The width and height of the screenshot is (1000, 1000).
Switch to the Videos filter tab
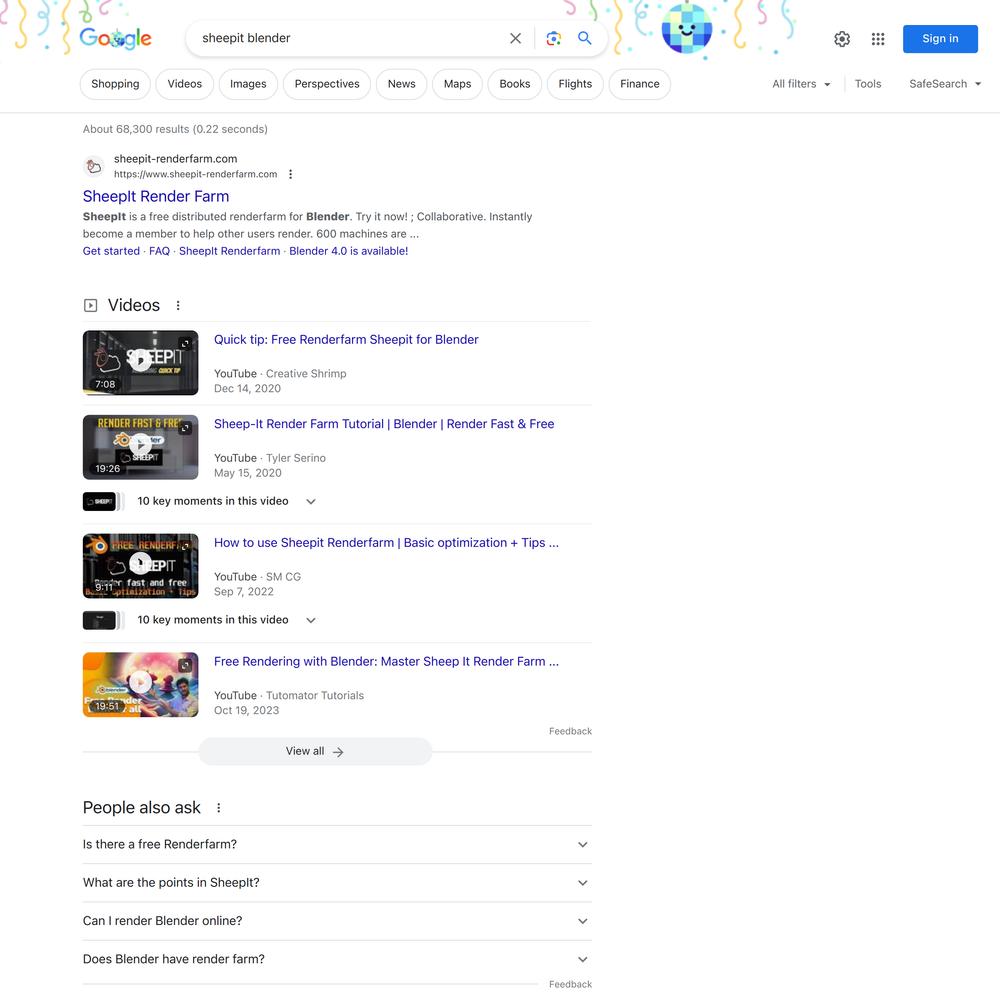[184, 84]
